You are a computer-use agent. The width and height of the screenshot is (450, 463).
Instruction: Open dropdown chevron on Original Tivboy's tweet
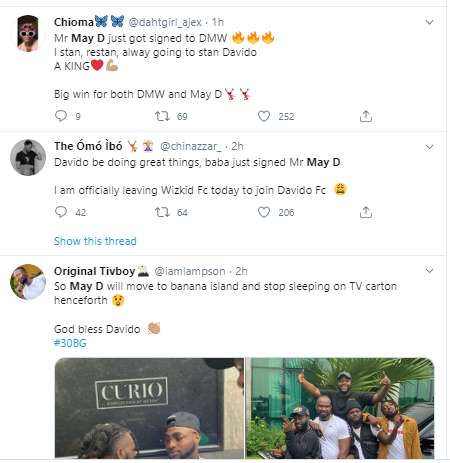point(429,271)
